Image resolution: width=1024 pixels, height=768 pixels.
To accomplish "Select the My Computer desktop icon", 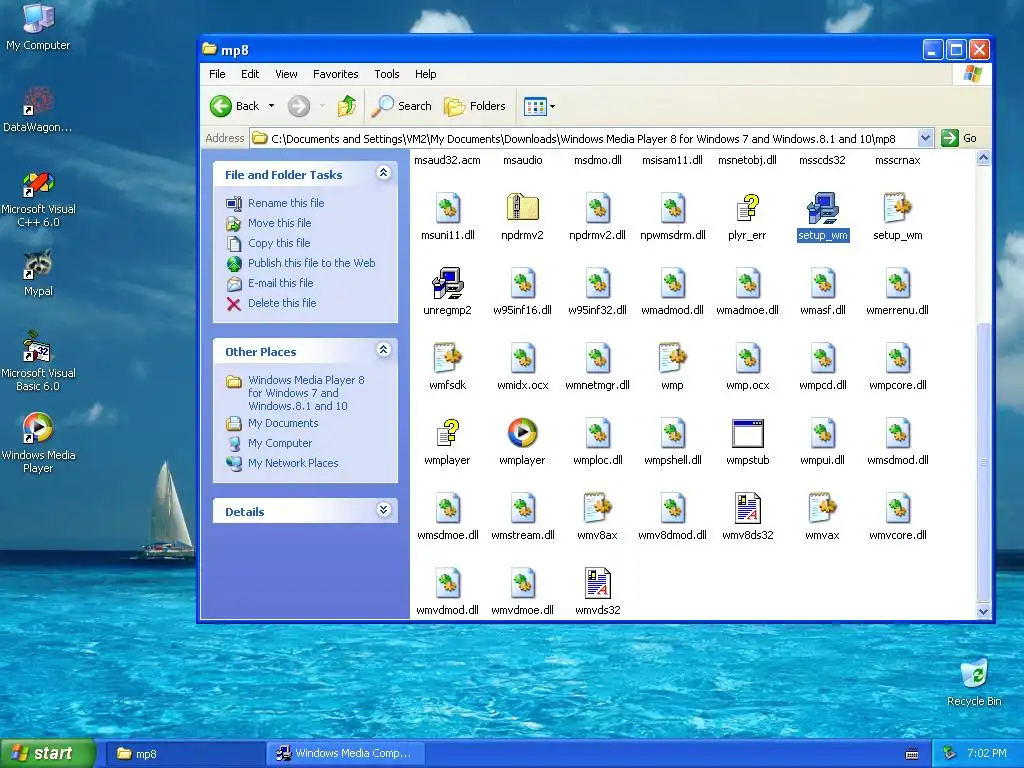I will [x=38, y=27].
